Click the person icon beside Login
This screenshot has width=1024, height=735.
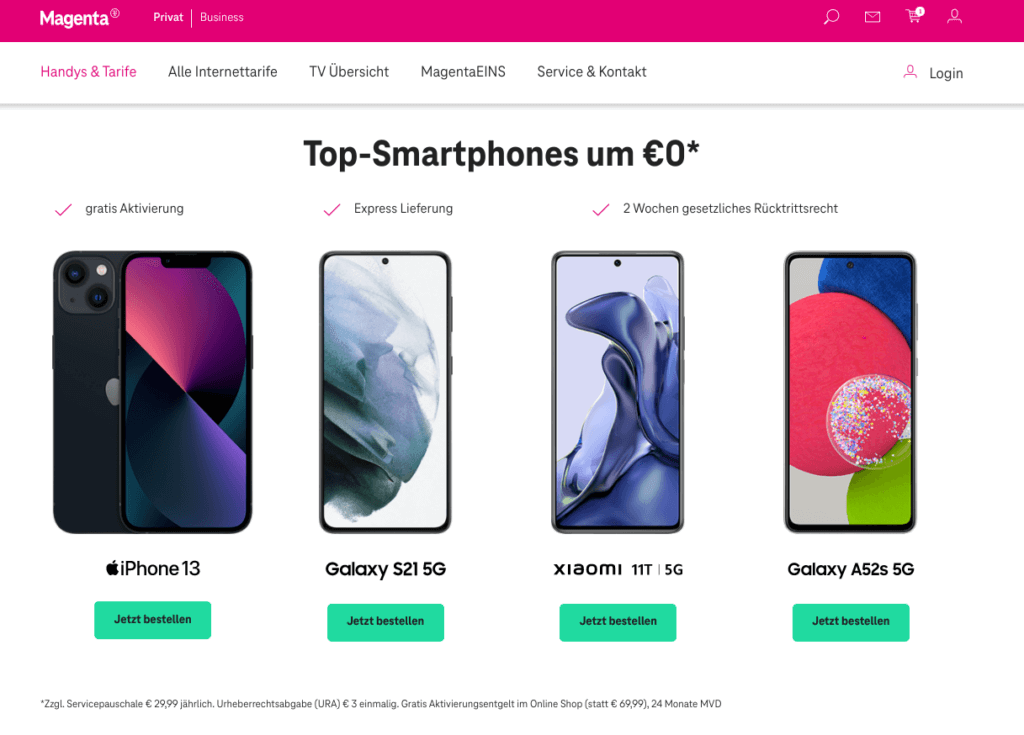click(x=910, y=72)
